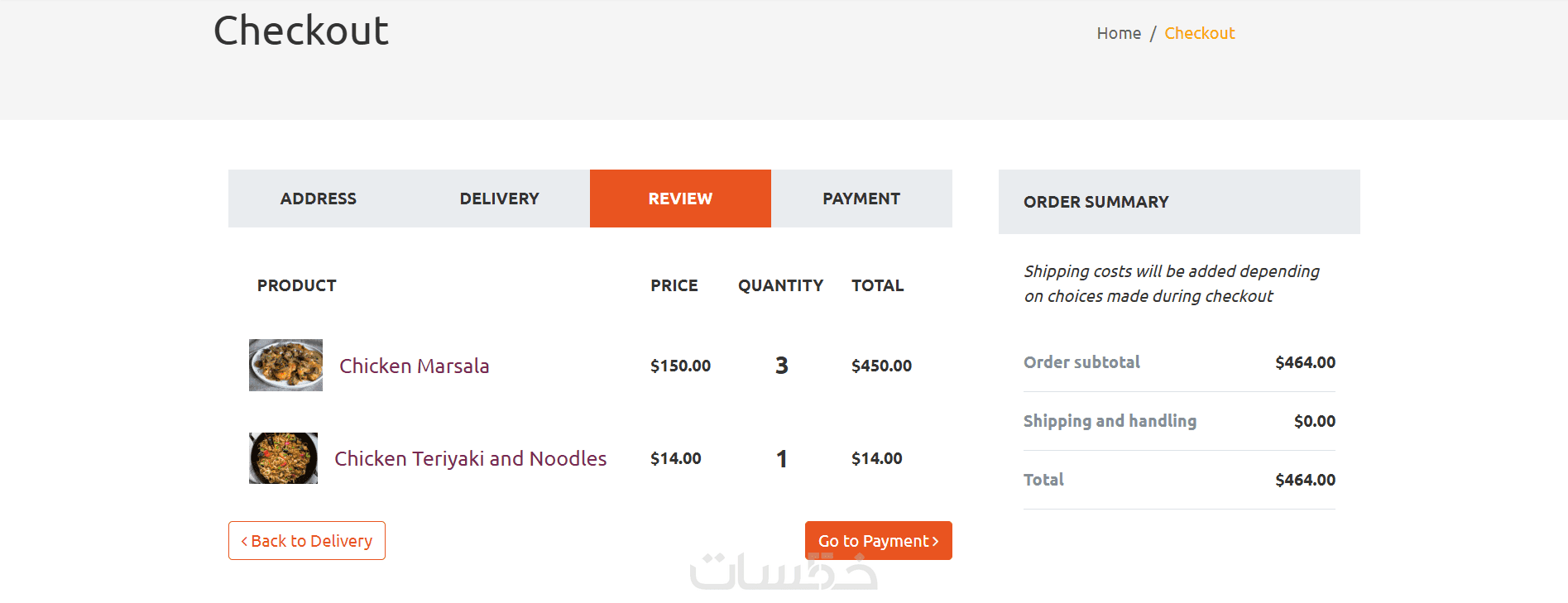The width and height of the screenshot is (1568, 603).
Task: Click the Shipping and handling label
Action: coord(1110,421)
